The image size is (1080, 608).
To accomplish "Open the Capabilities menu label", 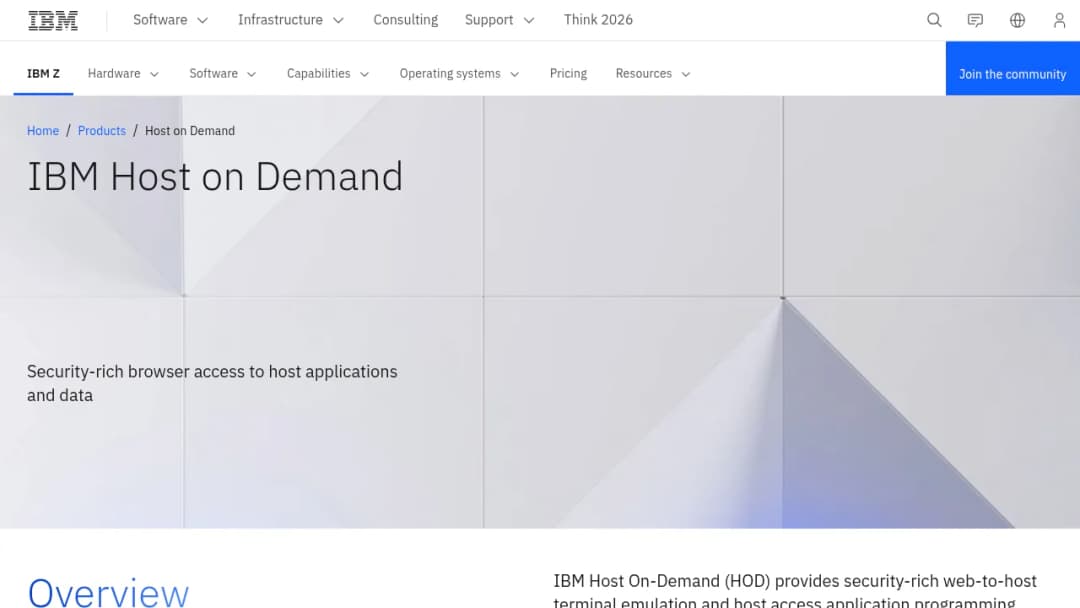I will click(x=318, y=74).
